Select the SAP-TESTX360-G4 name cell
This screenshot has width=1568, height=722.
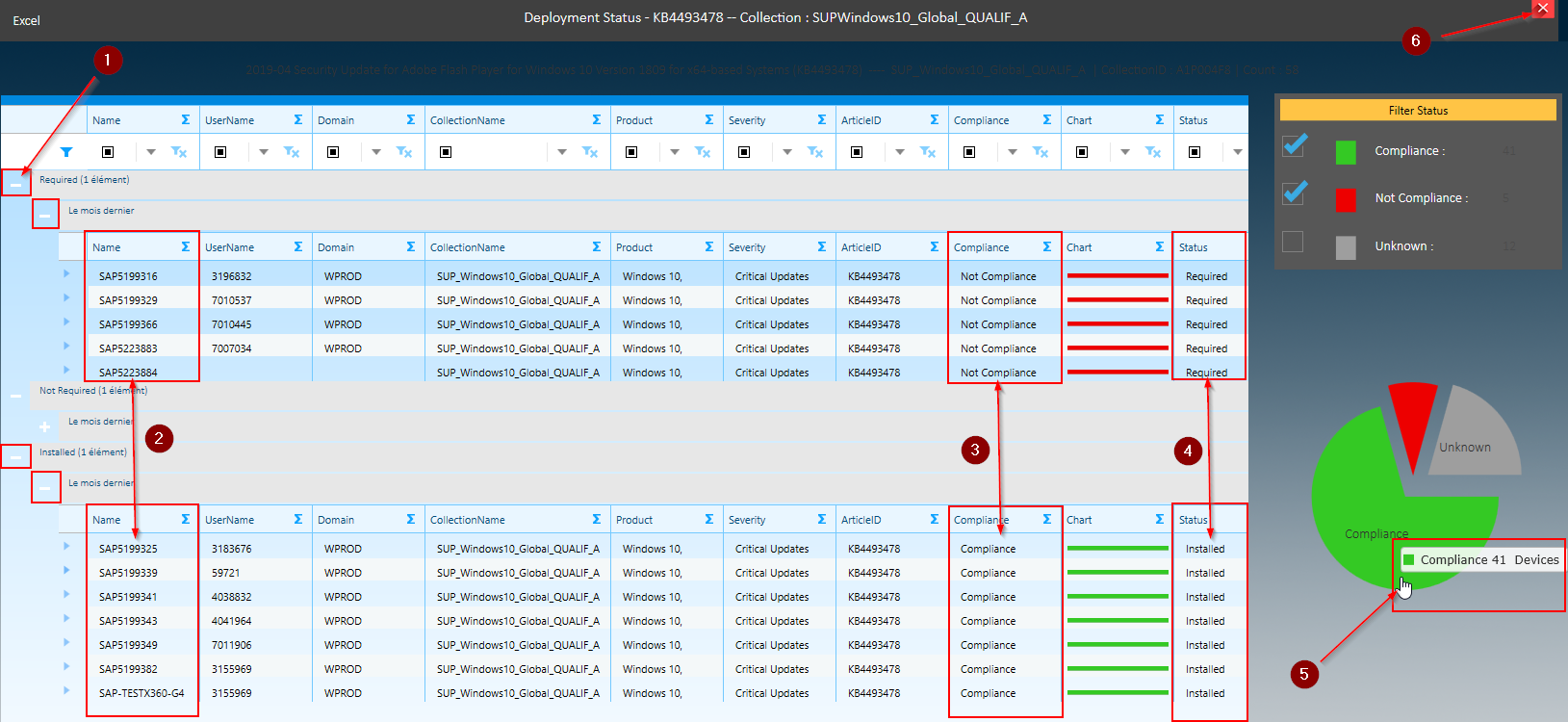coord(142,693)
